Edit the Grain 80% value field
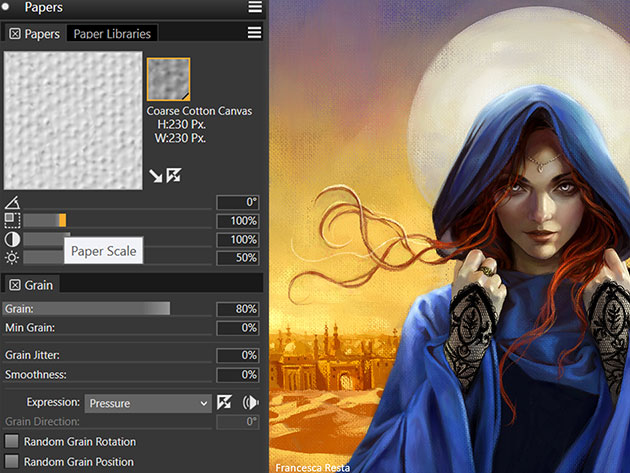 [237, 309]
